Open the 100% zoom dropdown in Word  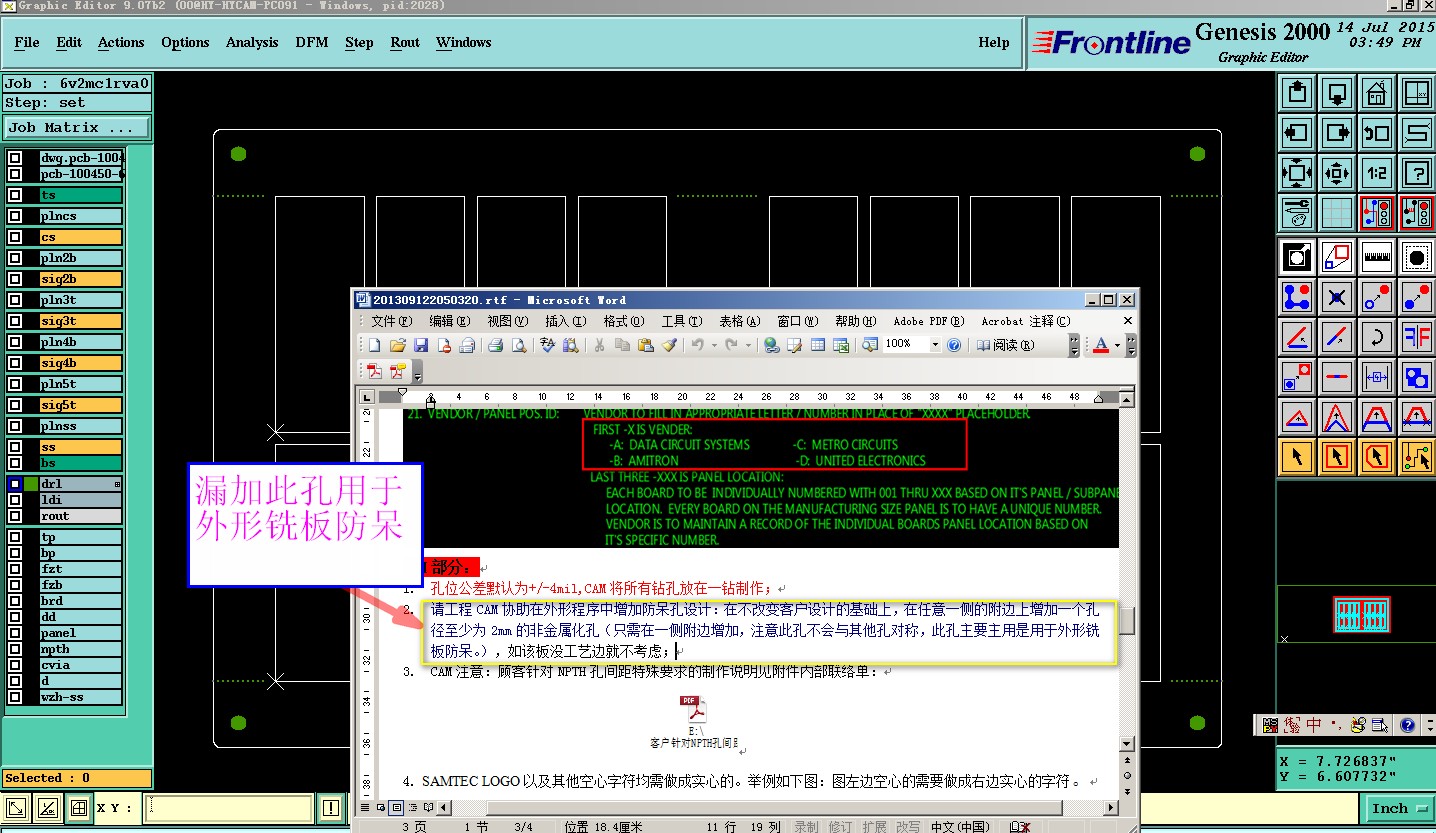pyautogui.click(x=935, y=345)
